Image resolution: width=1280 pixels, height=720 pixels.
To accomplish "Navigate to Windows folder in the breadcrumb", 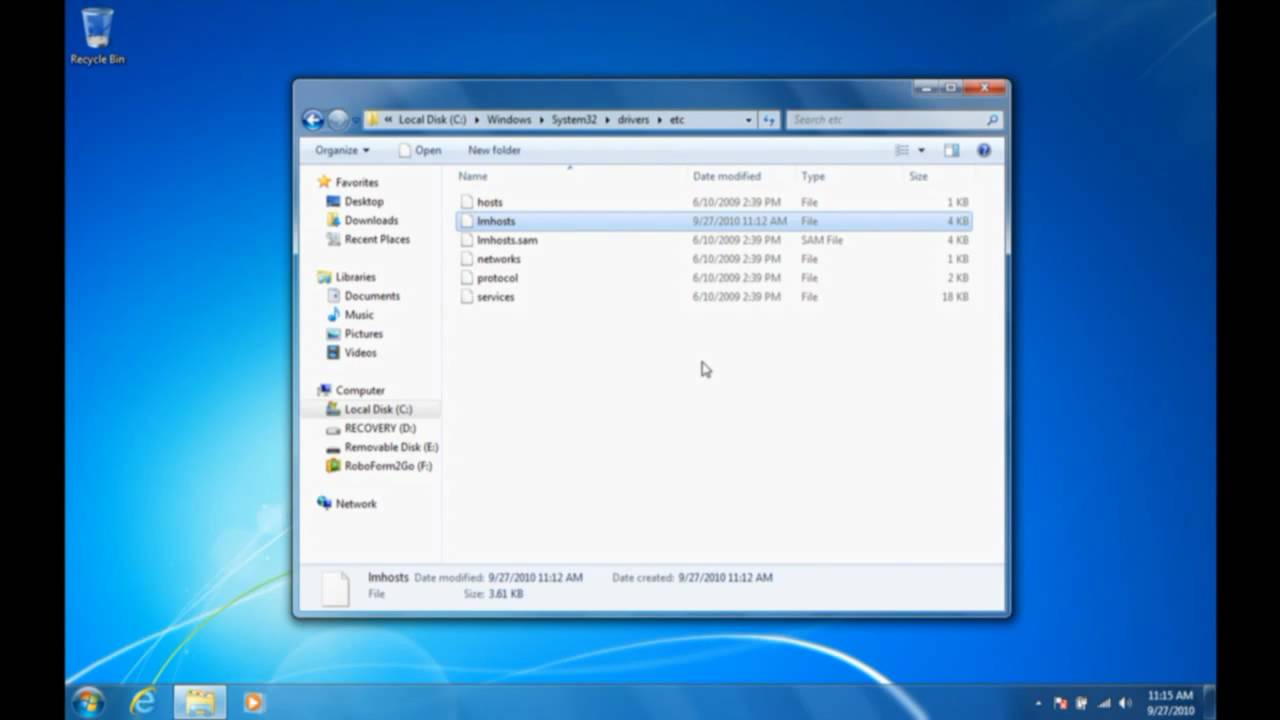I will click(509, 120).
